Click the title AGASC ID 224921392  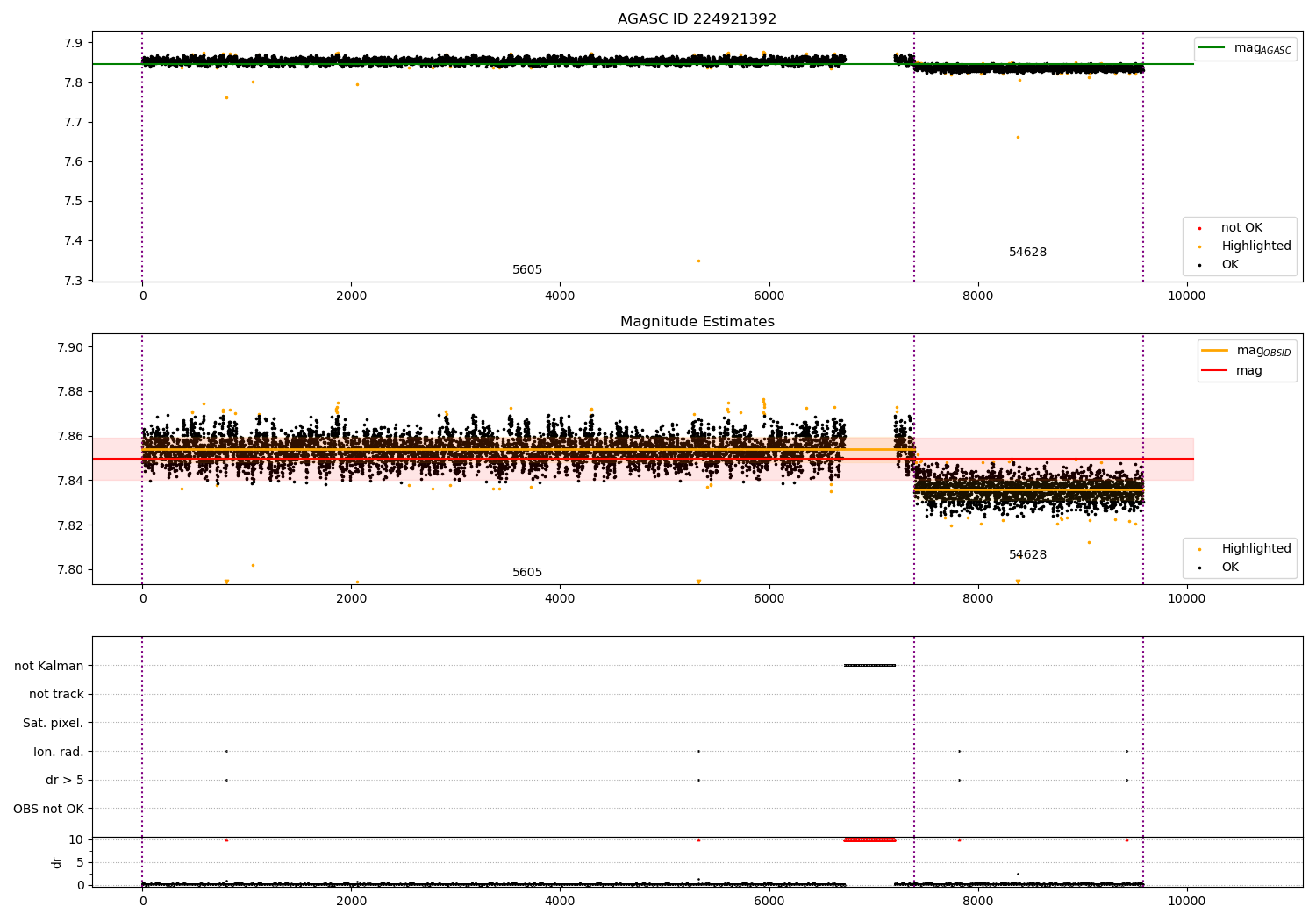[x=697, y=19]
